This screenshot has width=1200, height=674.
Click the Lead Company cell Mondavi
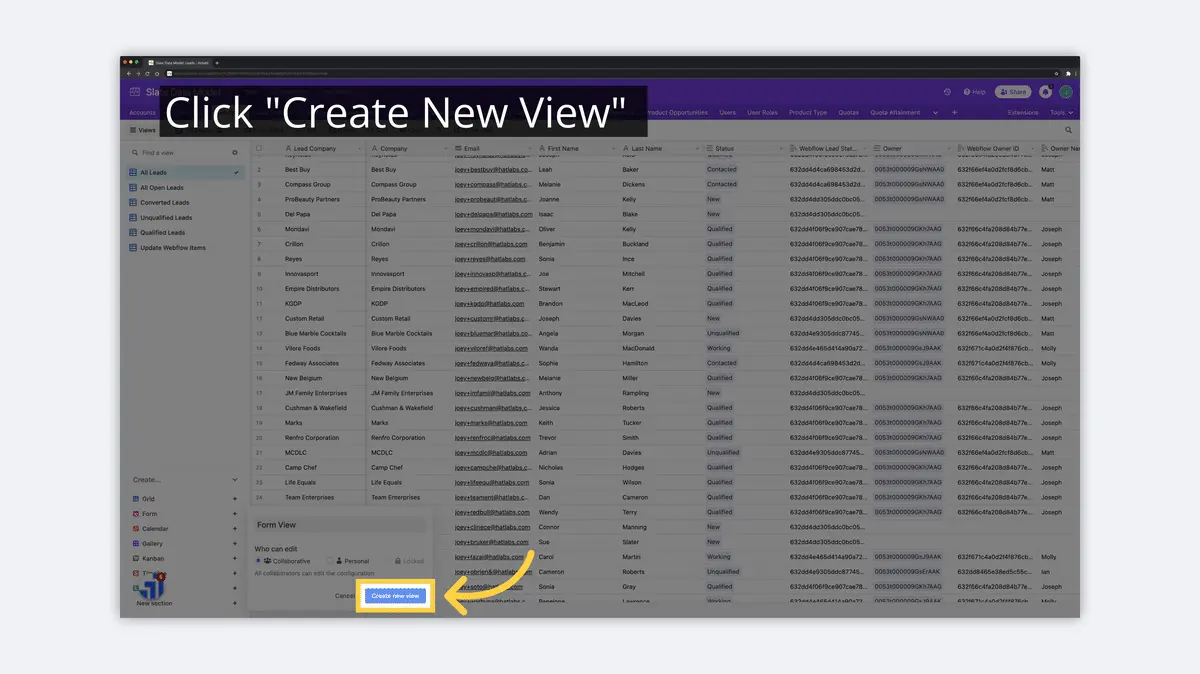297,229
